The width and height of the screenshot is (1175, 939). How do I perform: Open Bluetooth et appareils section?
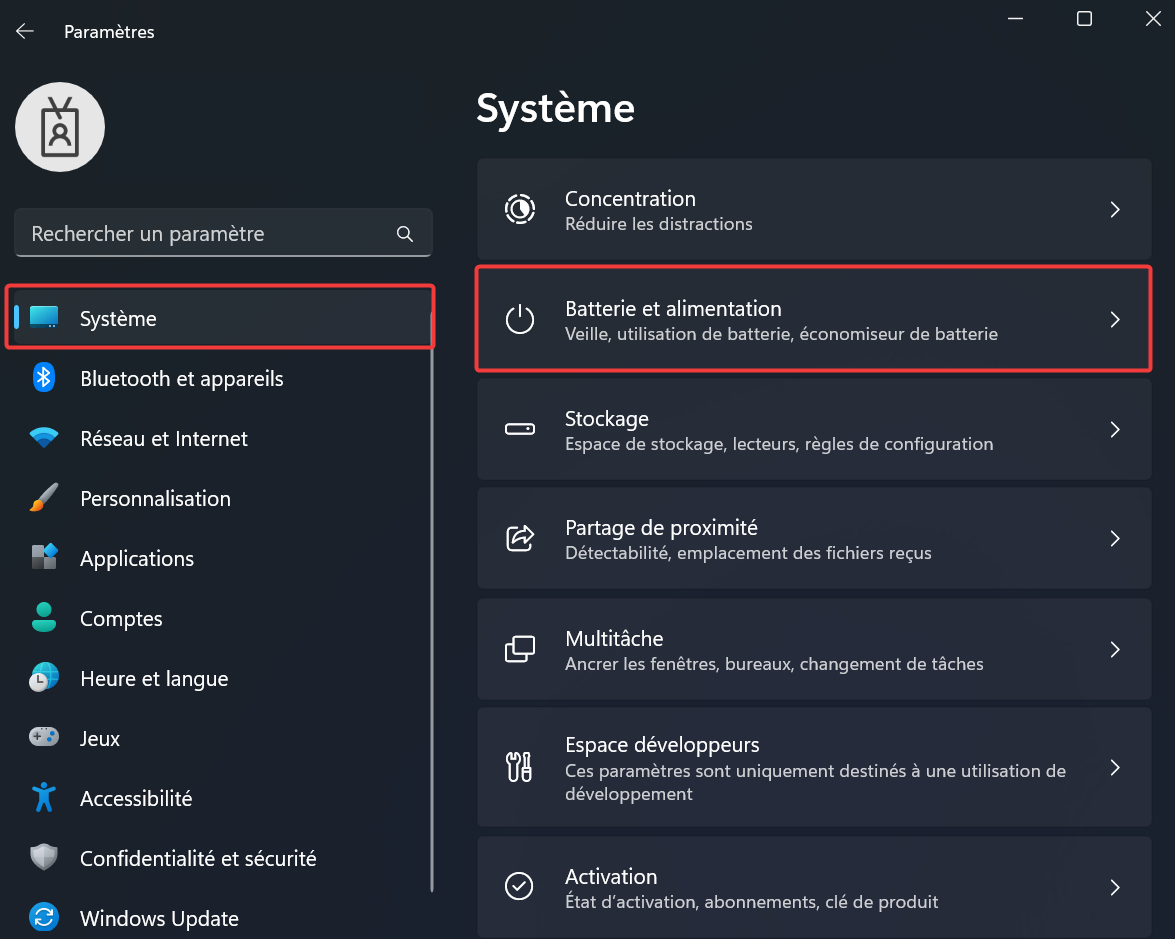tap(181, 378)
